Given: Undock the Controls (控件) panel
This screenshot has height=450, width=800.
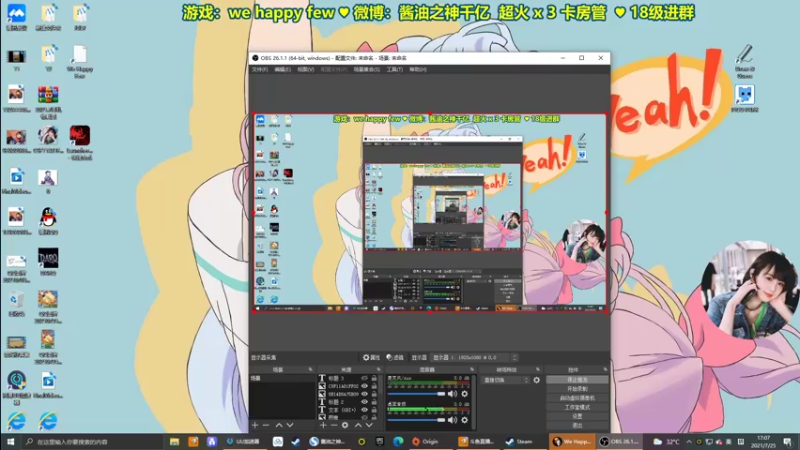Looking at the screenshot, I should (x=605, y=369).
